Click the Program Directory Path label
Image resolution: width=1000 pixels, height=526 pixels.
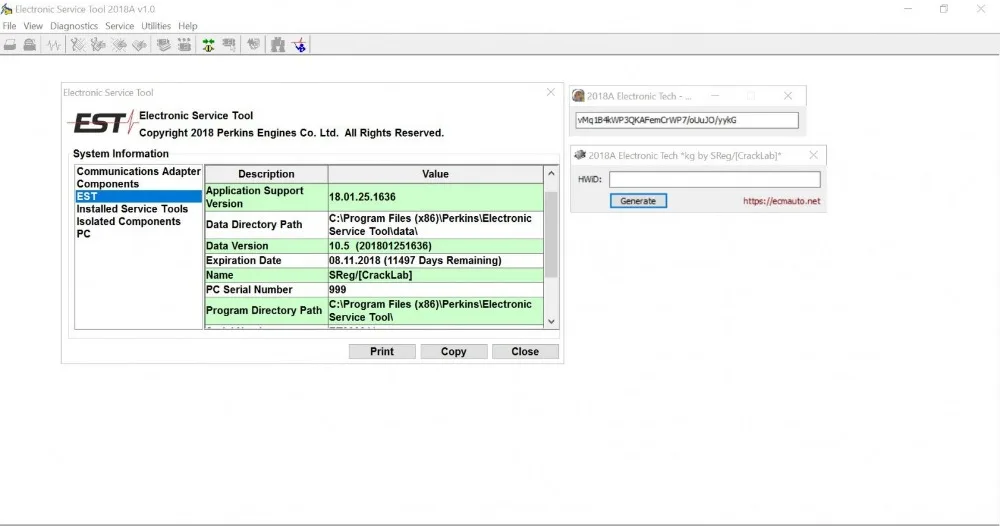pyautogui.click(x=263, y=310)
